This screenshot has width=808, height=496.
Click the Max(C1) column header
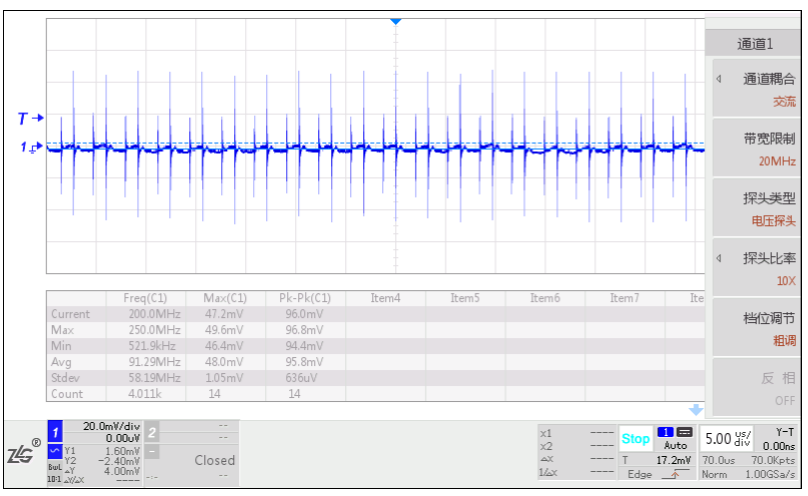tap(225, 298)
